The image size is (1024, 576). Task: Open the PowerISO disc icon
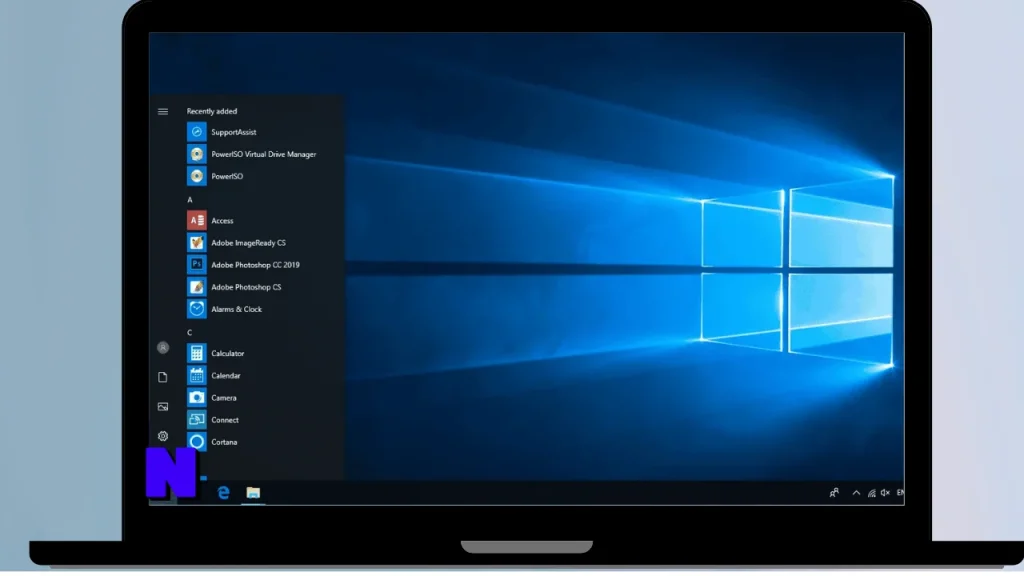(197, 176)
